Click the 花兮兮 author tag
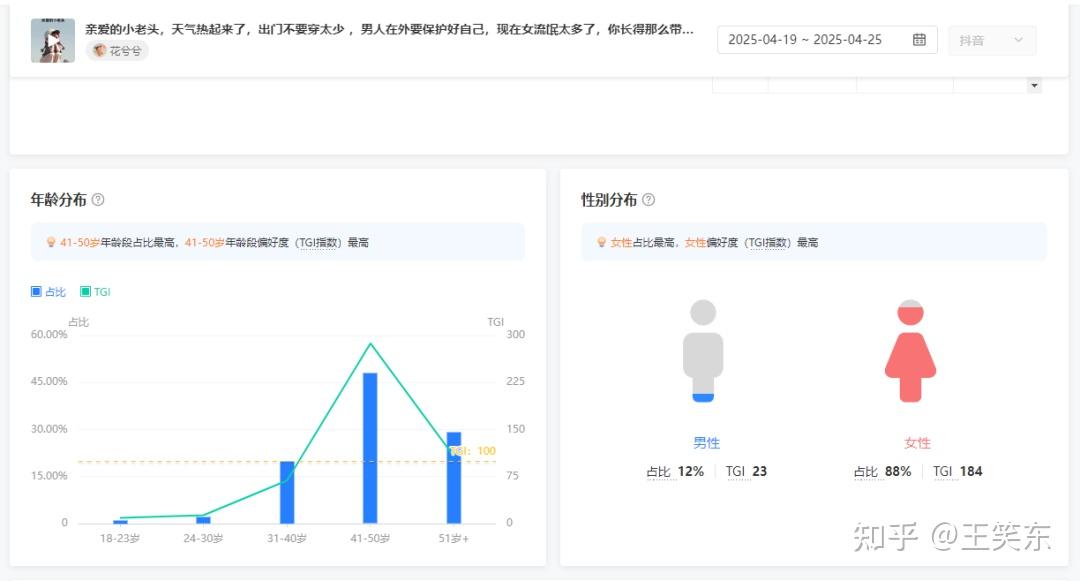This screenshot has width=1080, height=581. pyautogui.click(x=118, y=51)
